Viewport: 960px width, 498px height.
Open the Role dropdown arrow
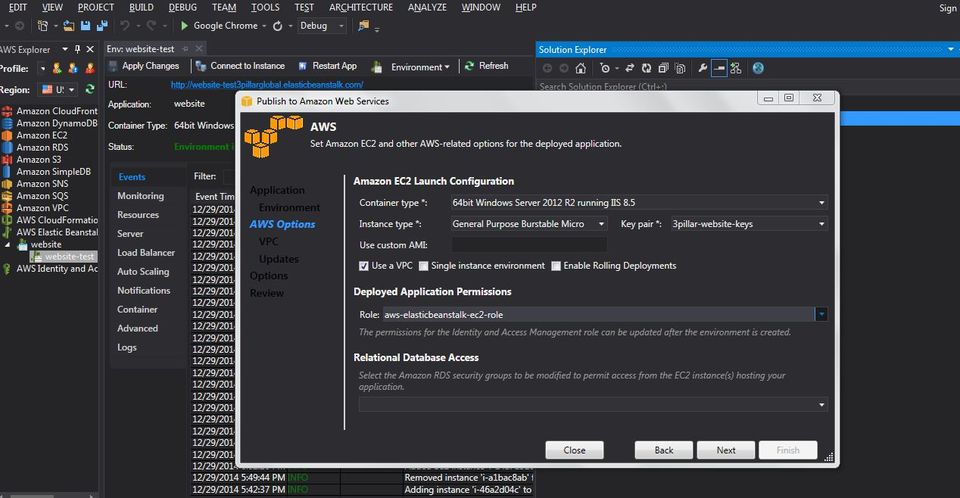[x=821, y=315]
